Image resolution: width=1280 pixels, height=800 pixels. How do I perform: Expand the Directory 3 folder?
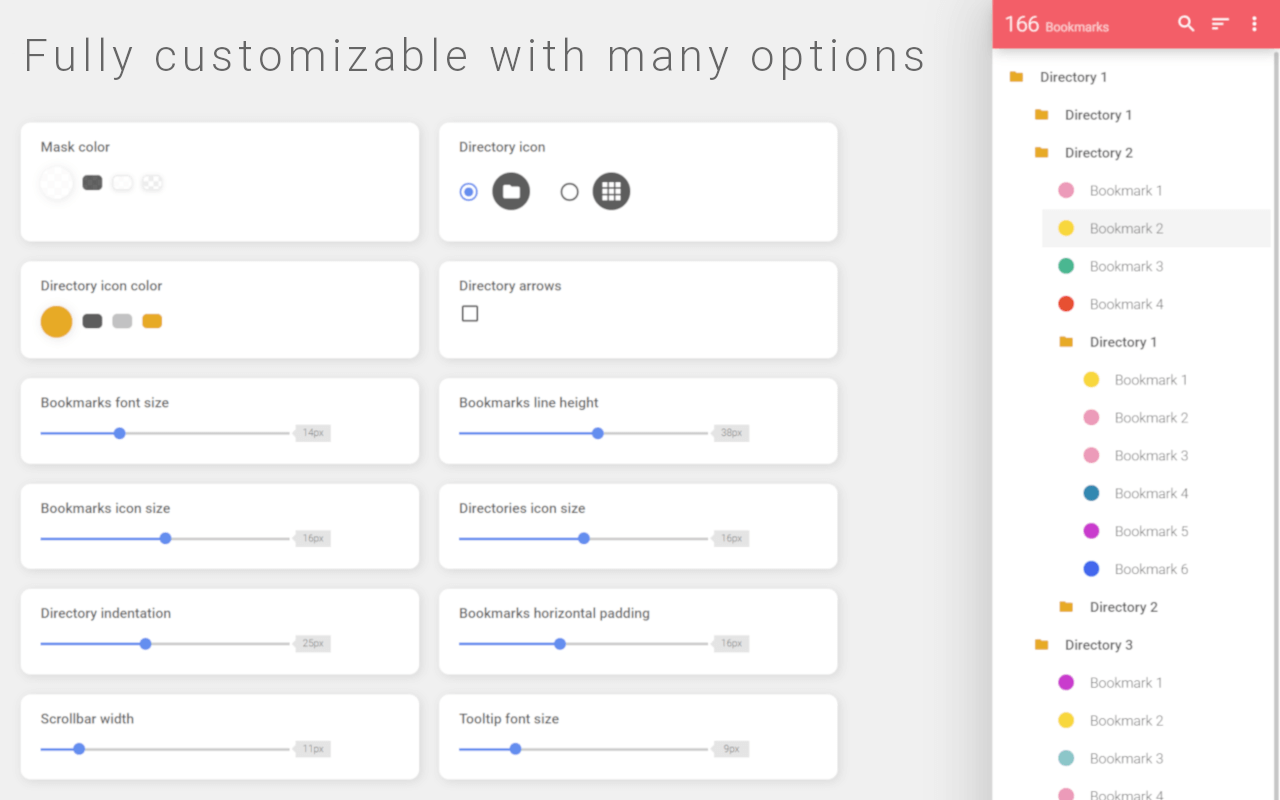click(x=1098, y=645)
